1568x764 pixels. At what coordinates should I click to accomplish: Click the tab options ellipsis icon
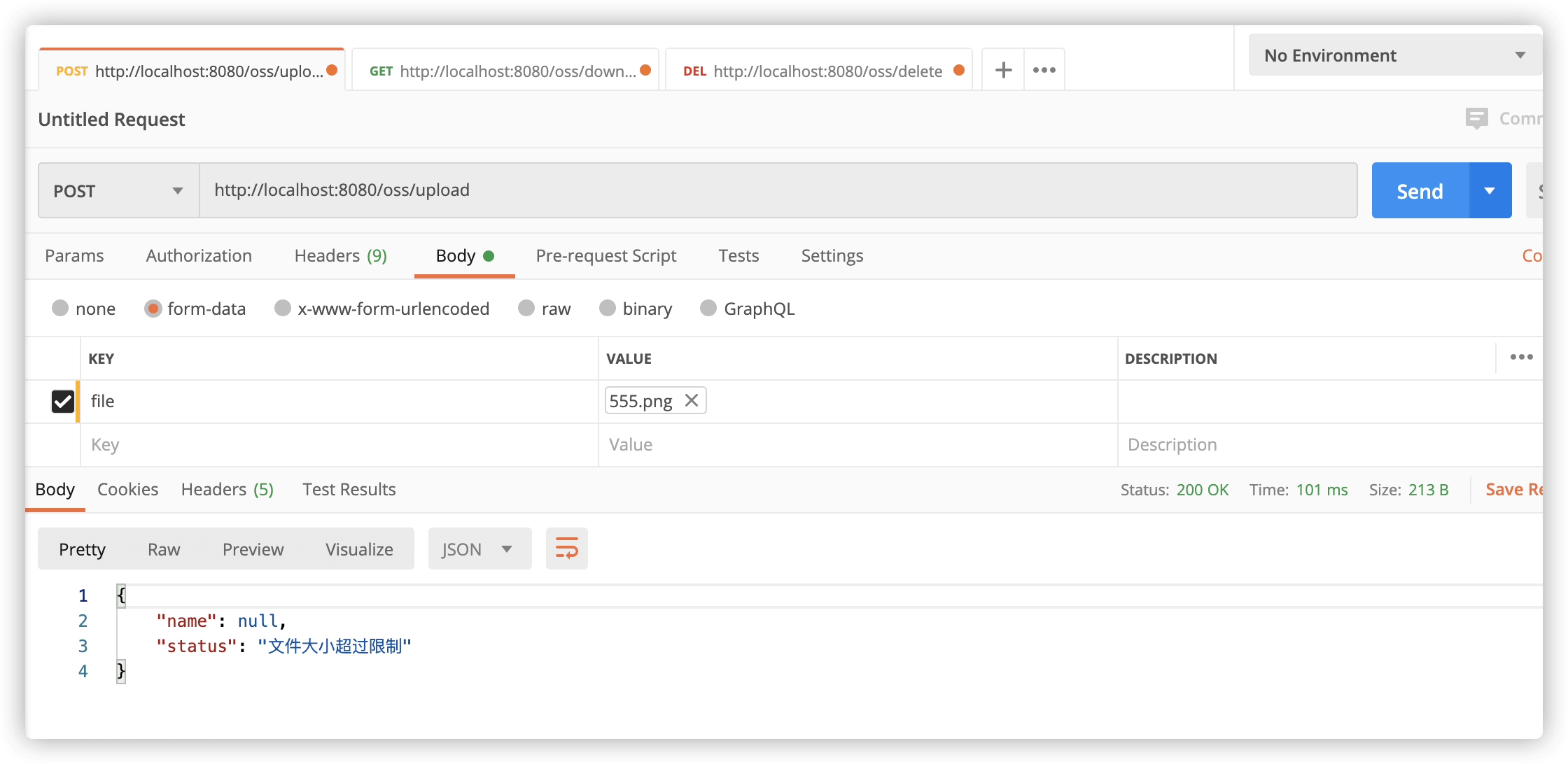pyautogui.click(x=1044, y=70)
